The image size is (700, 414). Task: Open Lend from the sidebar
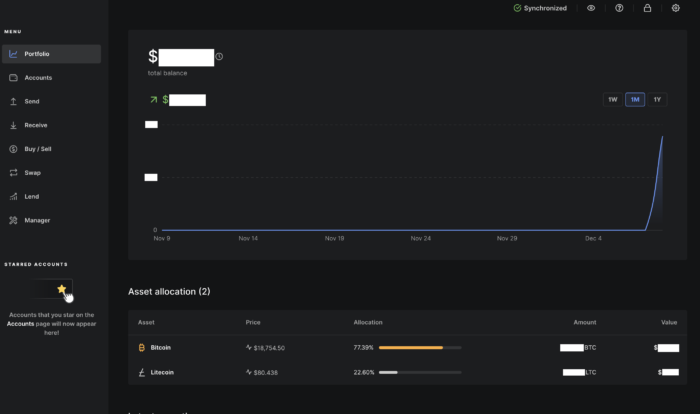point(31,197)
